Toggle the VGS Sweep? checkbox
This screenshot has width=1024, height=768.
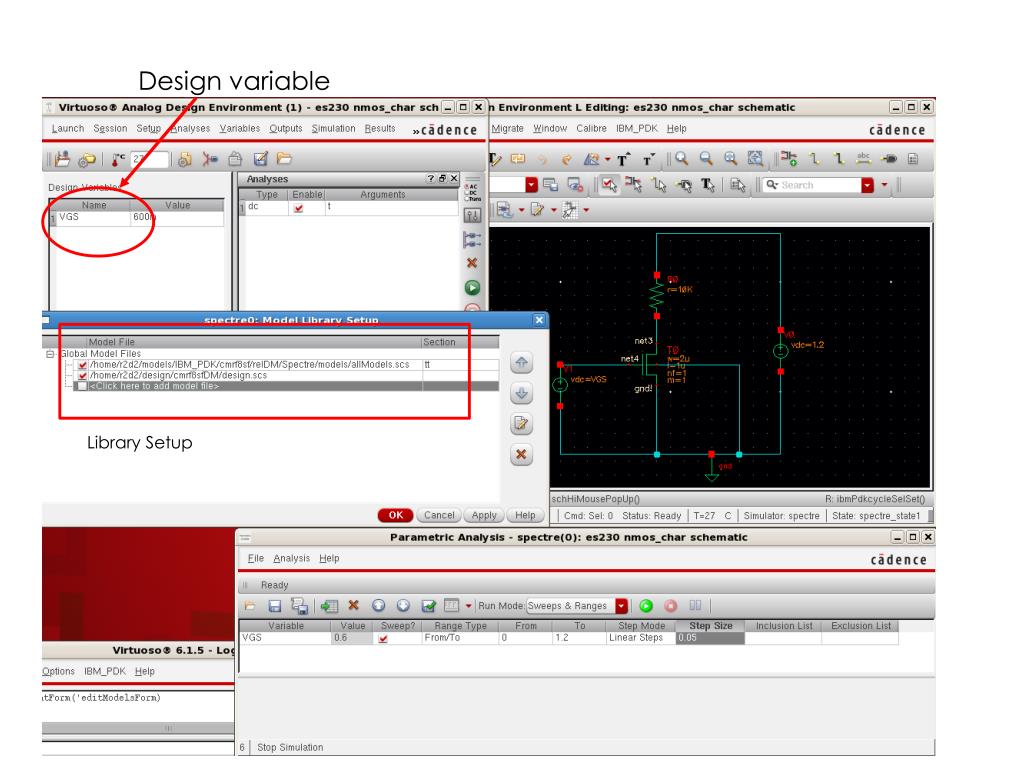click(383, 638)
